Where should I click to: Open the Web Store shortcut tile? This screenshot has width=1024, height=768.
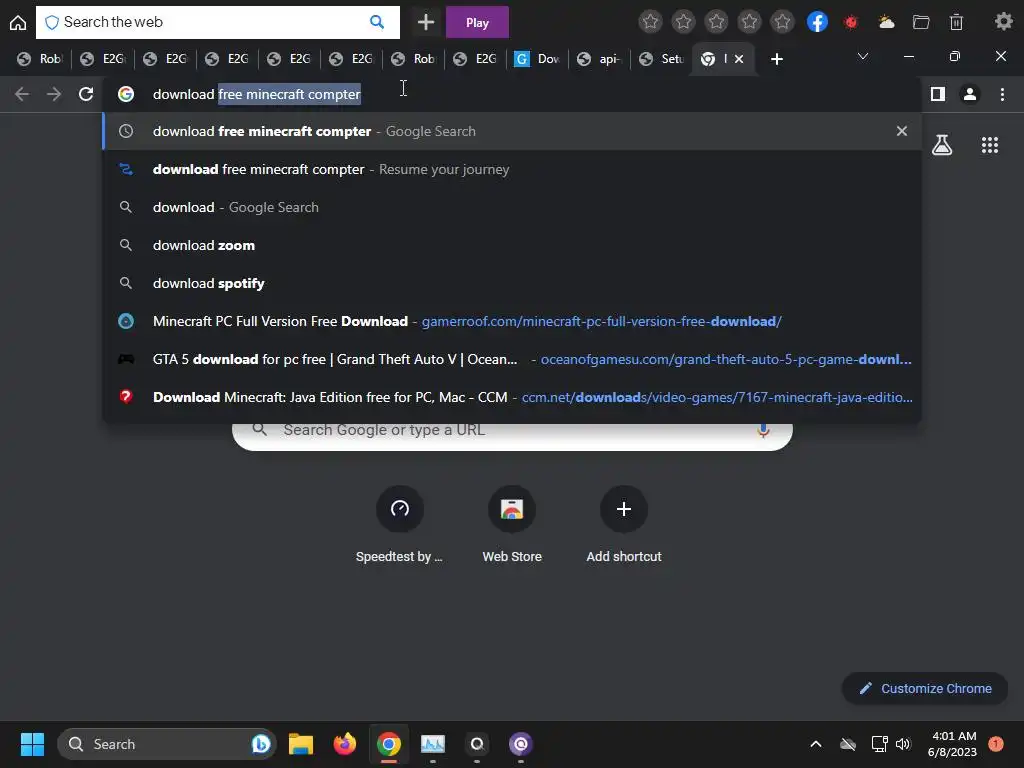tap(512, 525)
